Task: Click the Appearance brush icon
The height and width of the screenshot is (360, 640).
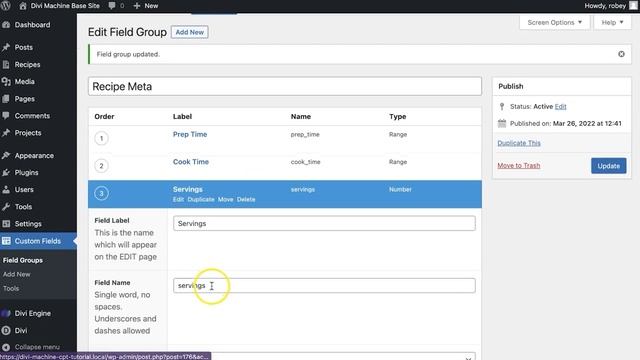Action: tap(6, 156)
